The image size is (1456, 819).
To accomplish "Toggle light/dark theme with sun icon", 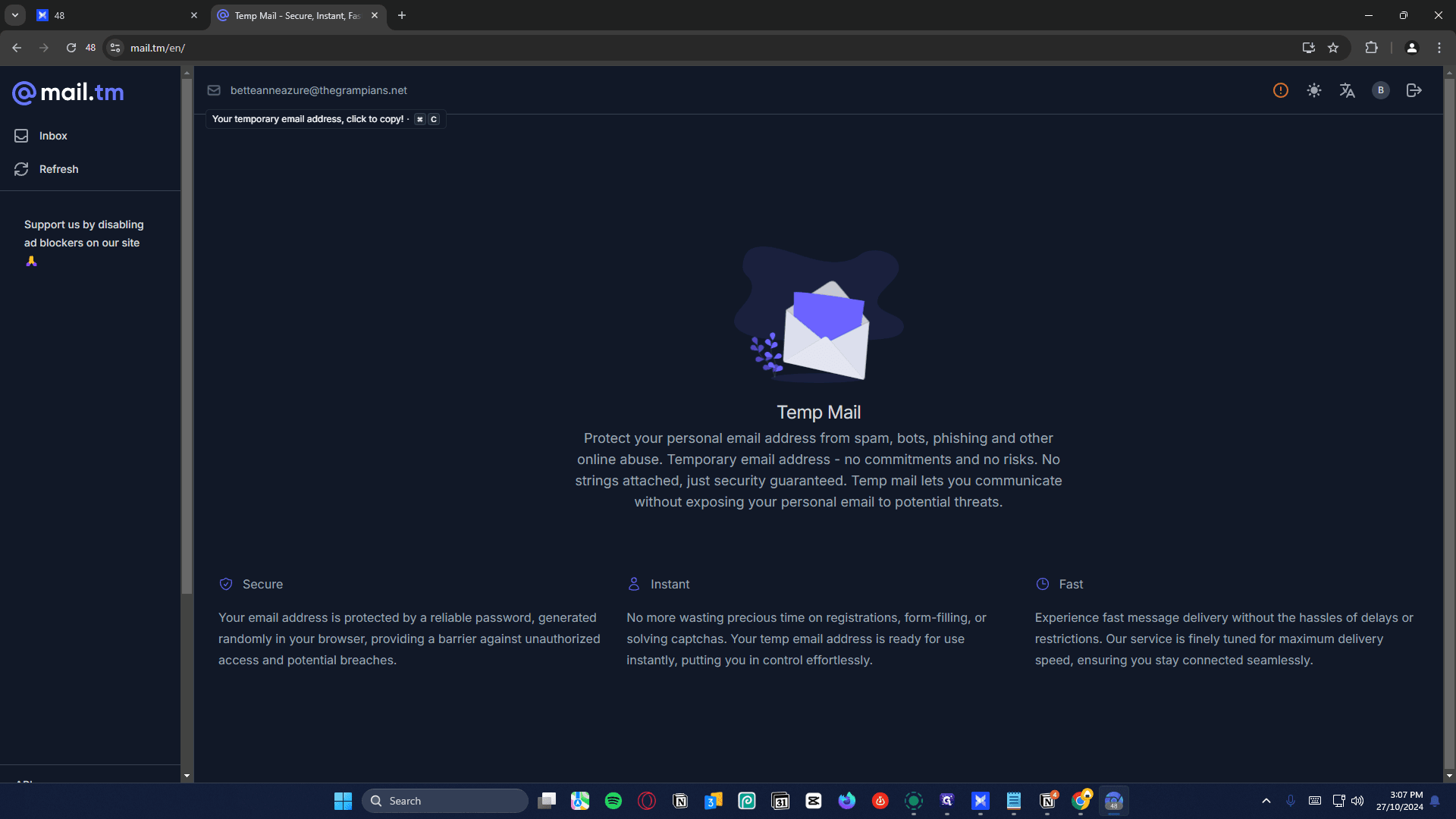I will pyautogui.click(x=1314, y=90).
